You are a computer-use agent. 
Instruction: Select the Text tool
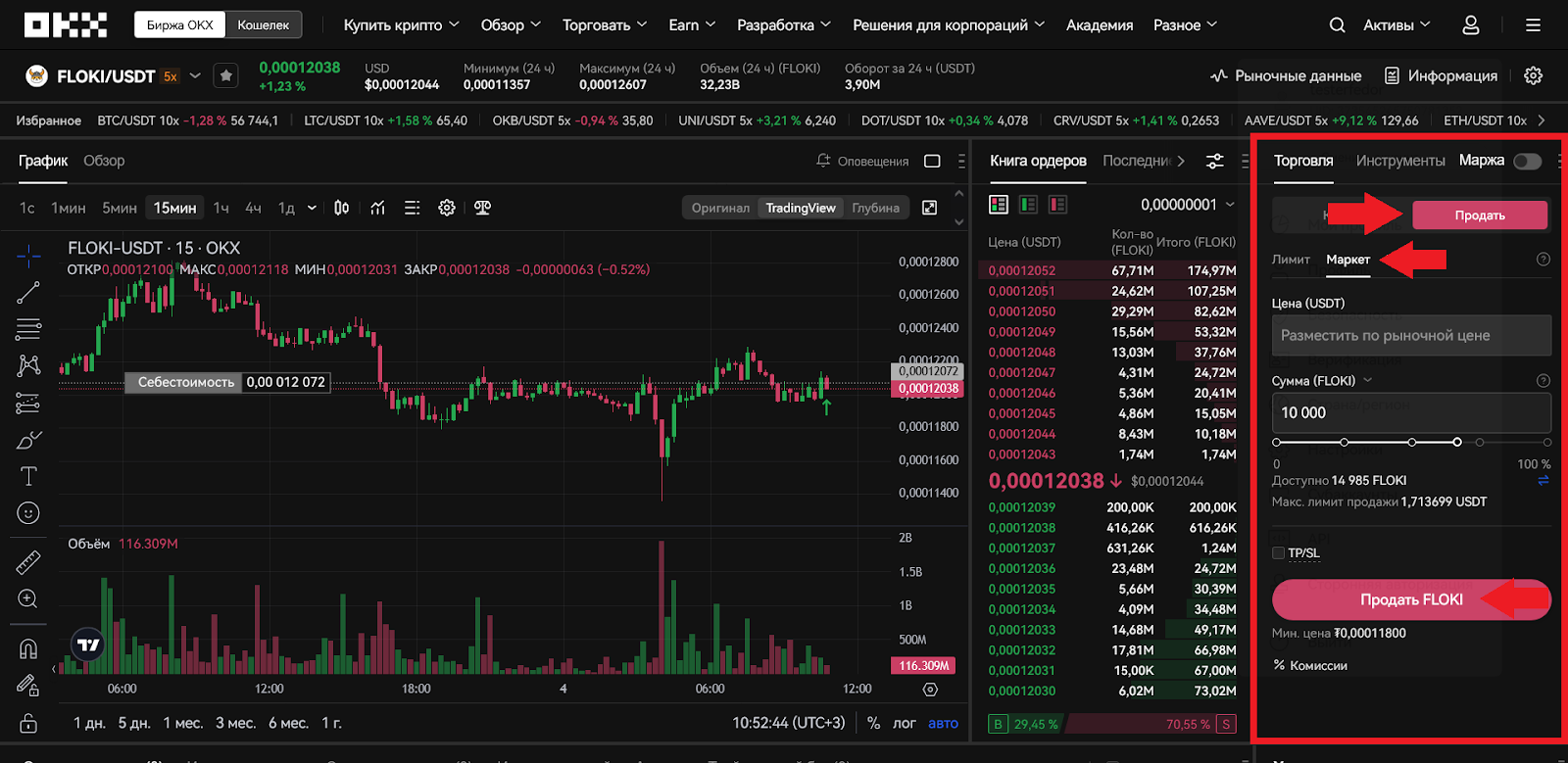[x=28, y=476]
